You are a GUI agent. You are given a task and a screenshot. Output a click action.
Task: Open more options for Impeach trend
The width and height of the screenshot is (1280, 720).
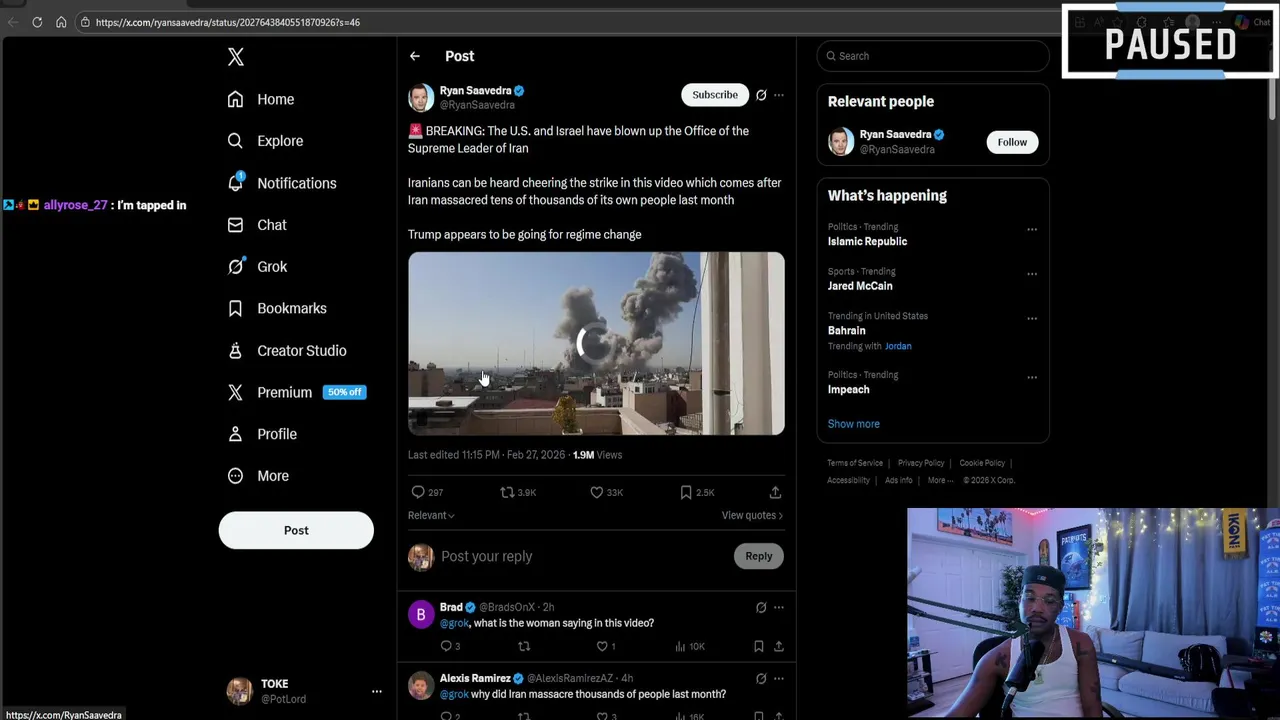point(1032,378)
